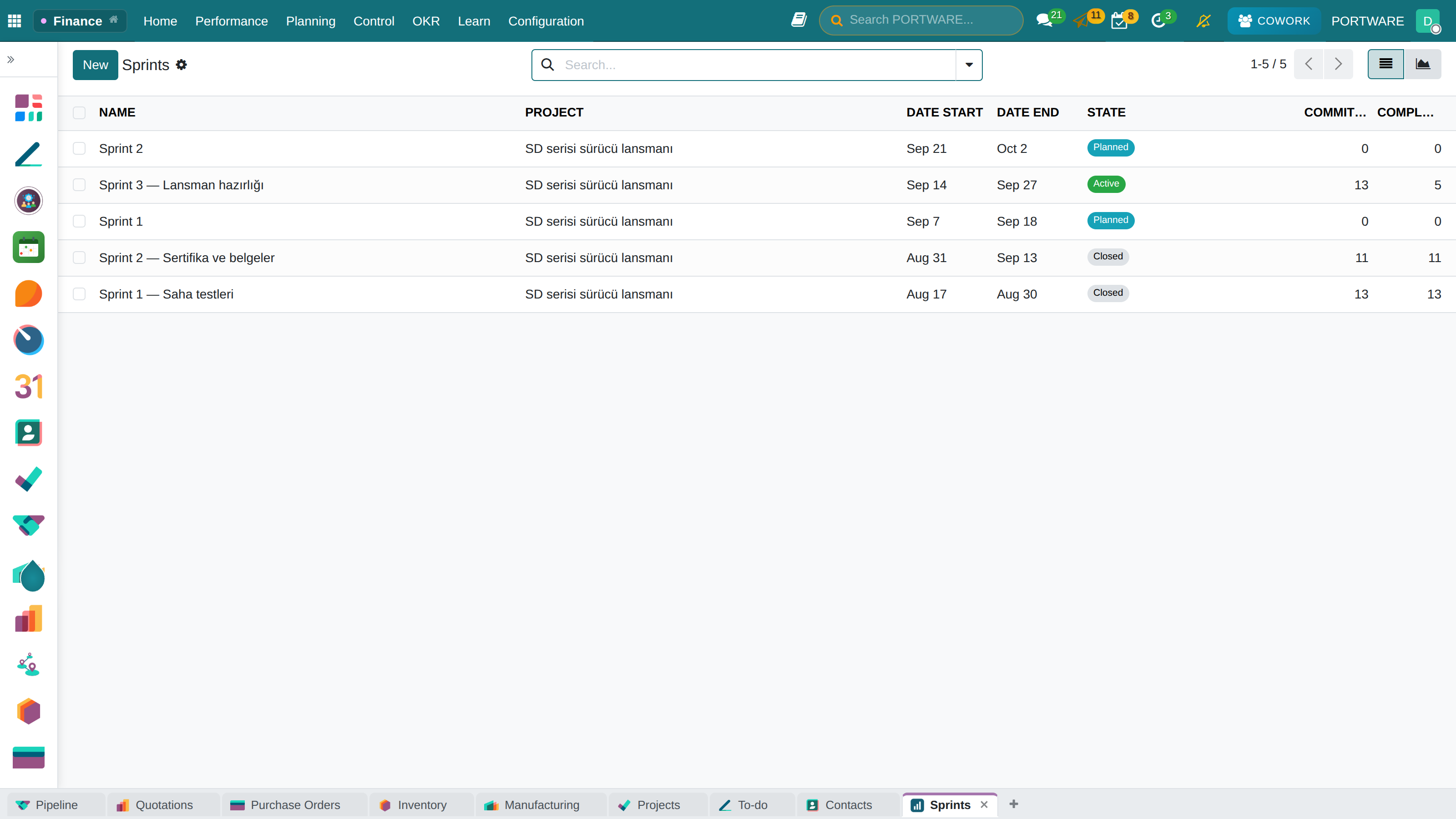
Task: Check the plain Sprint 1 row checkbox
Action: (x=79, y=222)
